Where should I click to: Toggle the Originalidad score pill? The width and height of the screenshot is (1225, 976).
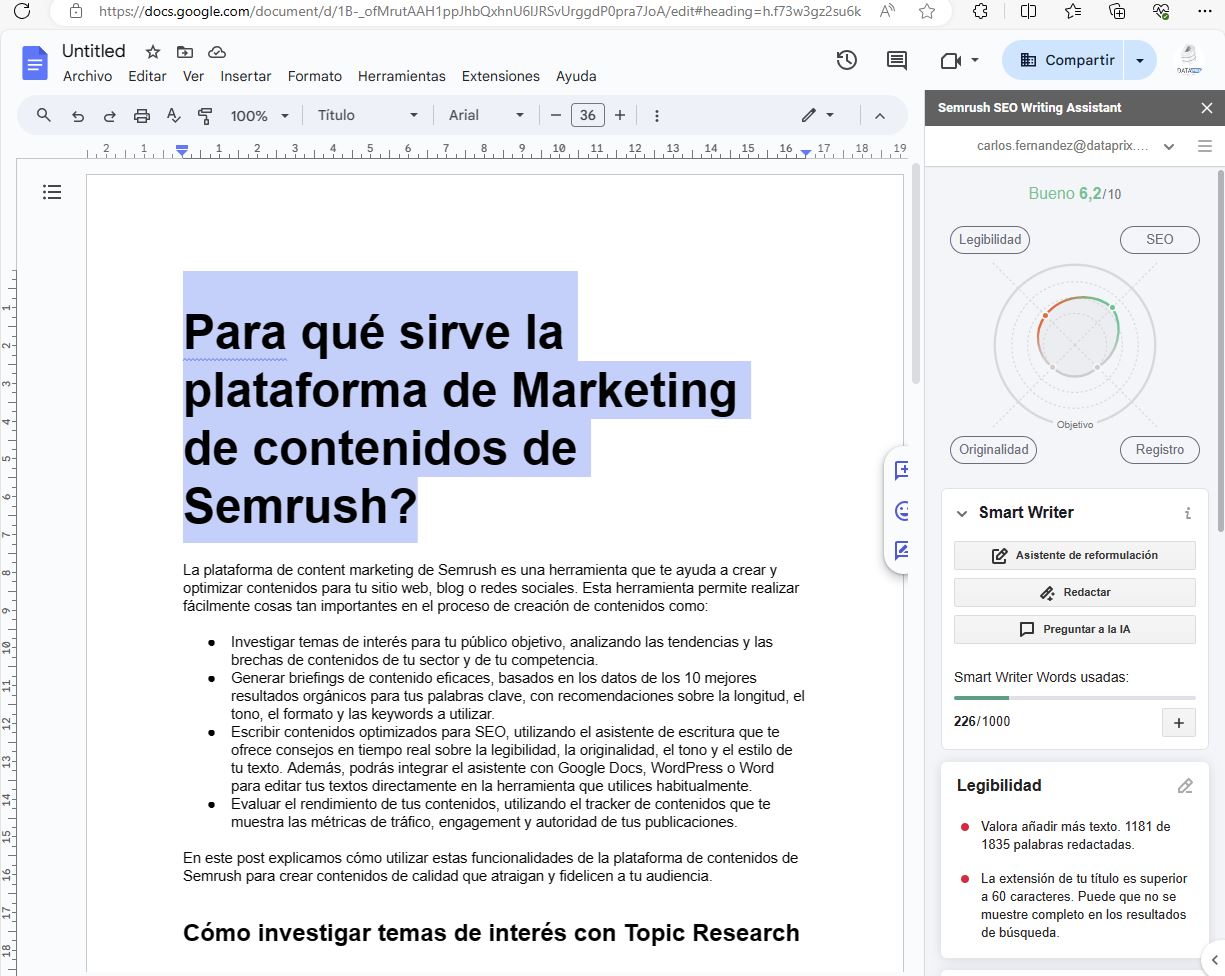[993, 450]
